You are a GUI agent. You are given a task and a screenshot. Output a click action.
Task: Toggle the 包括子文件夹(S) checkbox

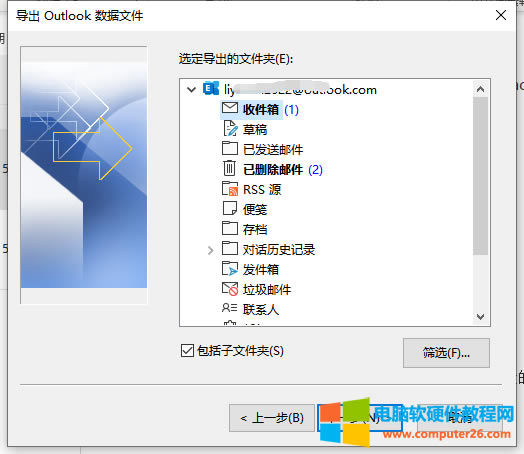(x=187, y=350)
